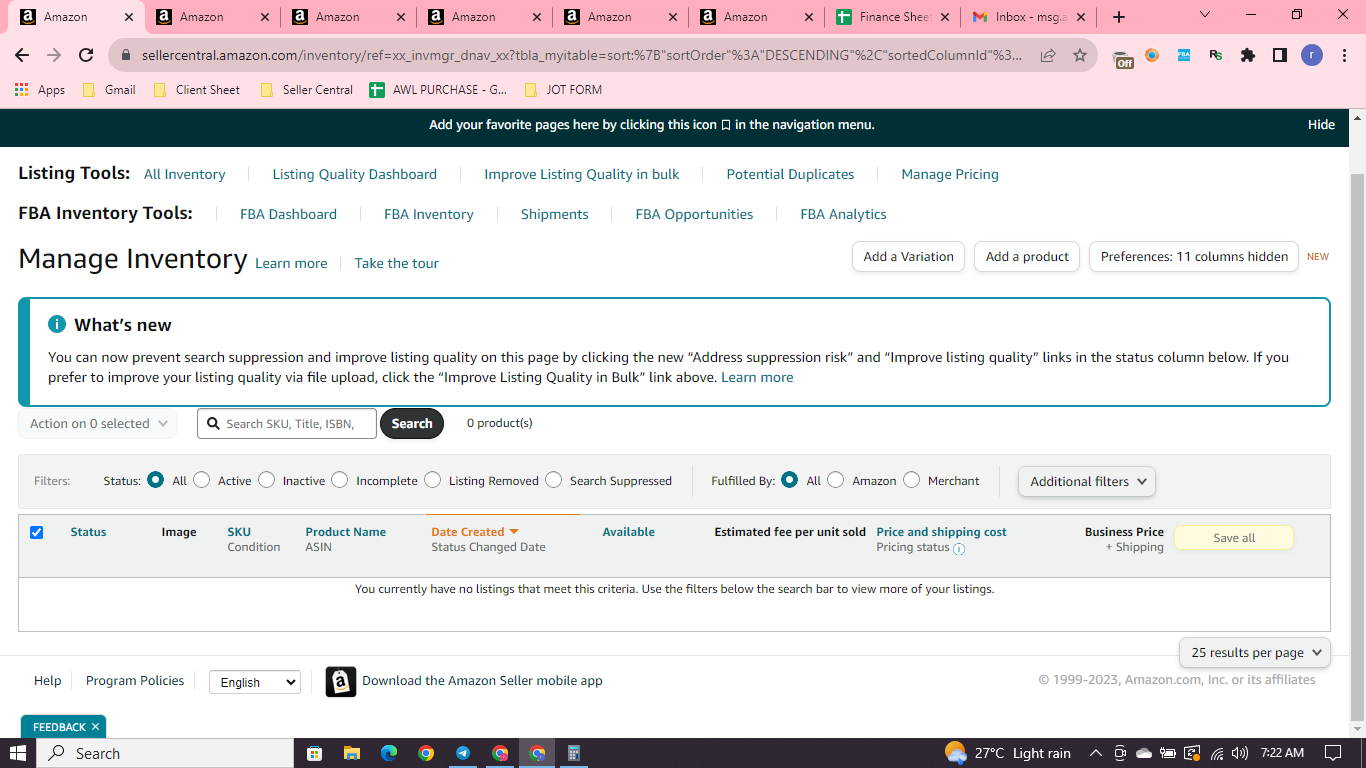Reload the Seller Central page
Screen dimensions: 1366x768
pyautogui.click(x=86, y=56)
